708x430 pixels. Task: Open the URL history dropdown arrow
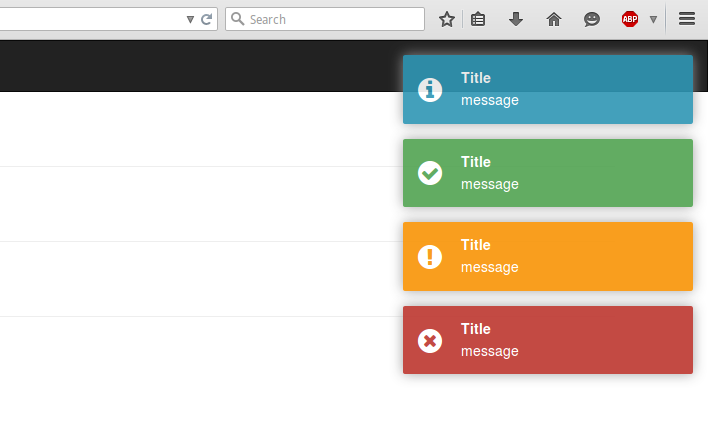191,19
